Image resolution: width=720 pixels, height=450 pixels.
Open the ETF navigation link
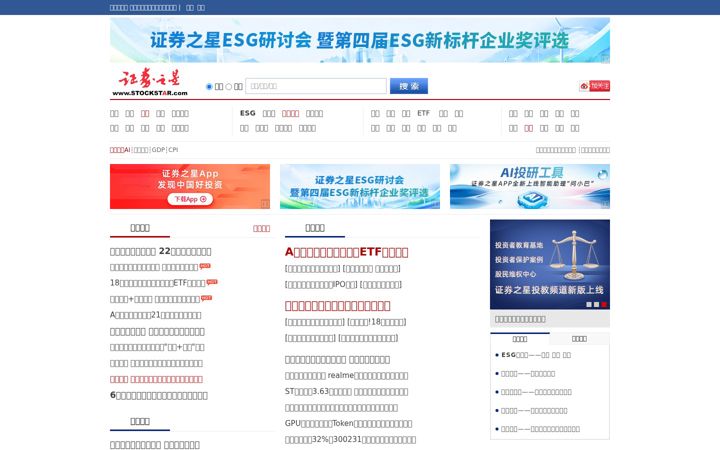423,113
